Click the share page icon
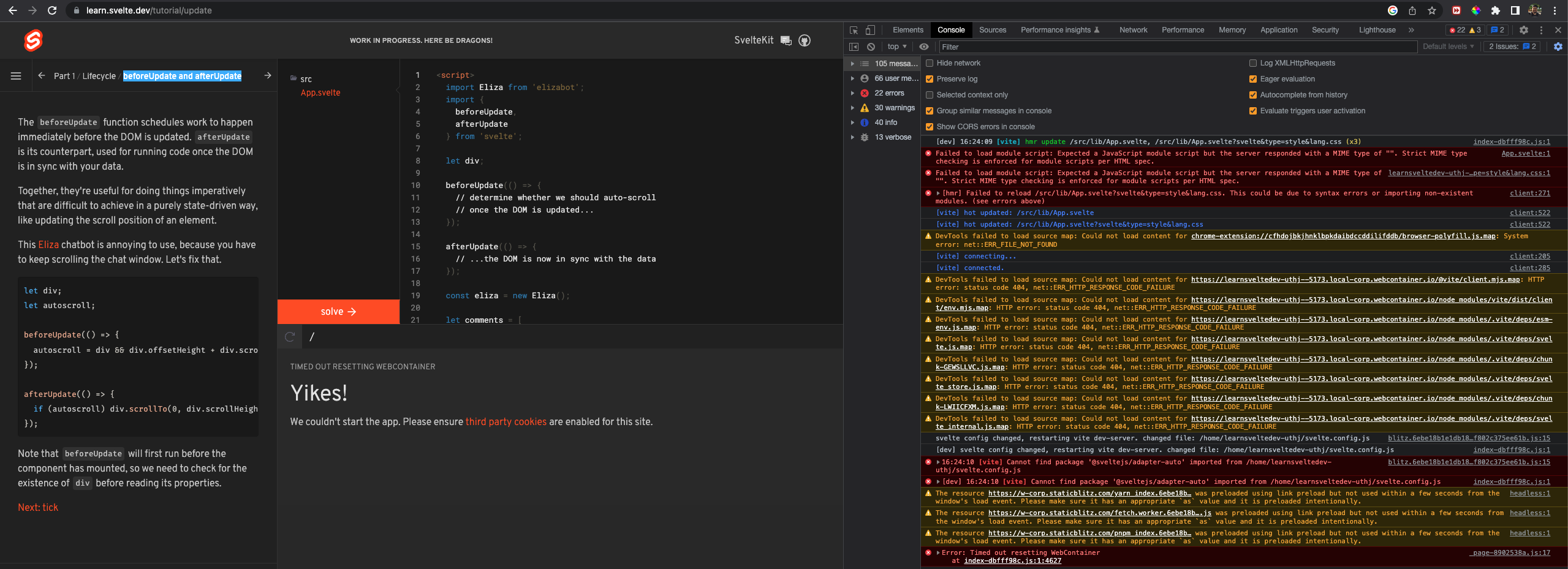 [x=1412, y=10]
